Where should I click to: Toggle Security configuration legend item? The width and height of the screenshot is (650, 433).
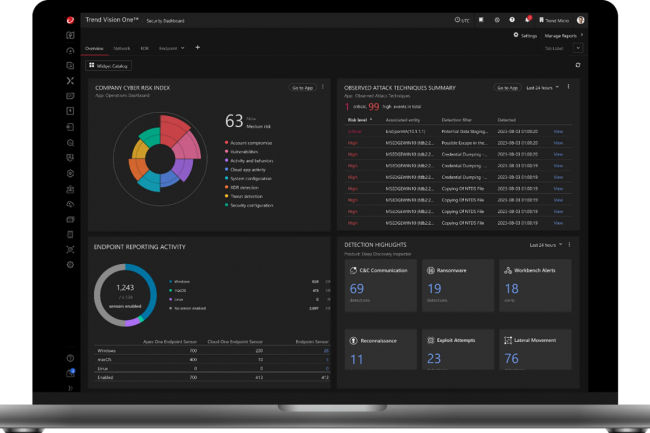click(x=248, y=204)
